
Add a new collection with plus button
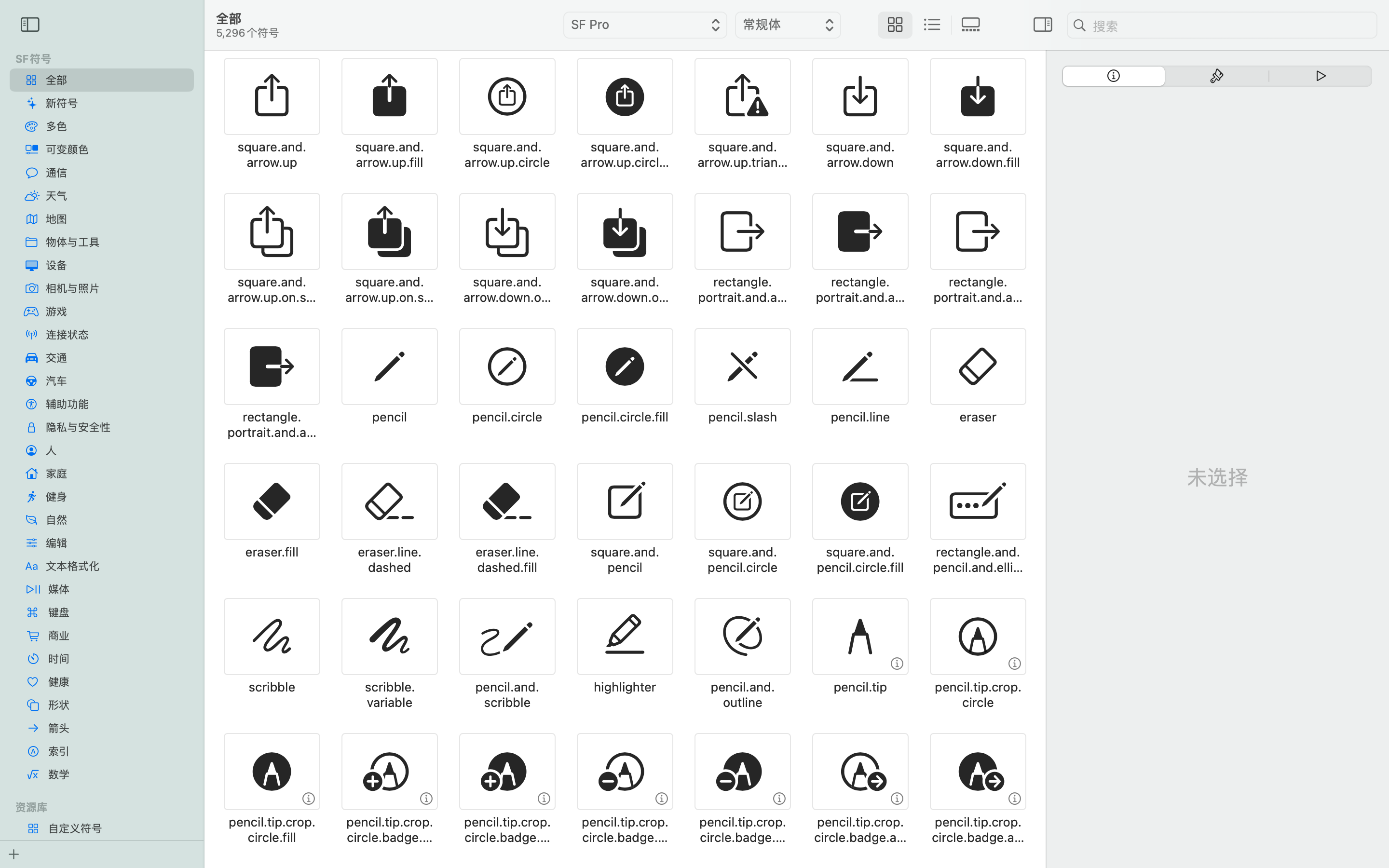(x=14, y=854)
